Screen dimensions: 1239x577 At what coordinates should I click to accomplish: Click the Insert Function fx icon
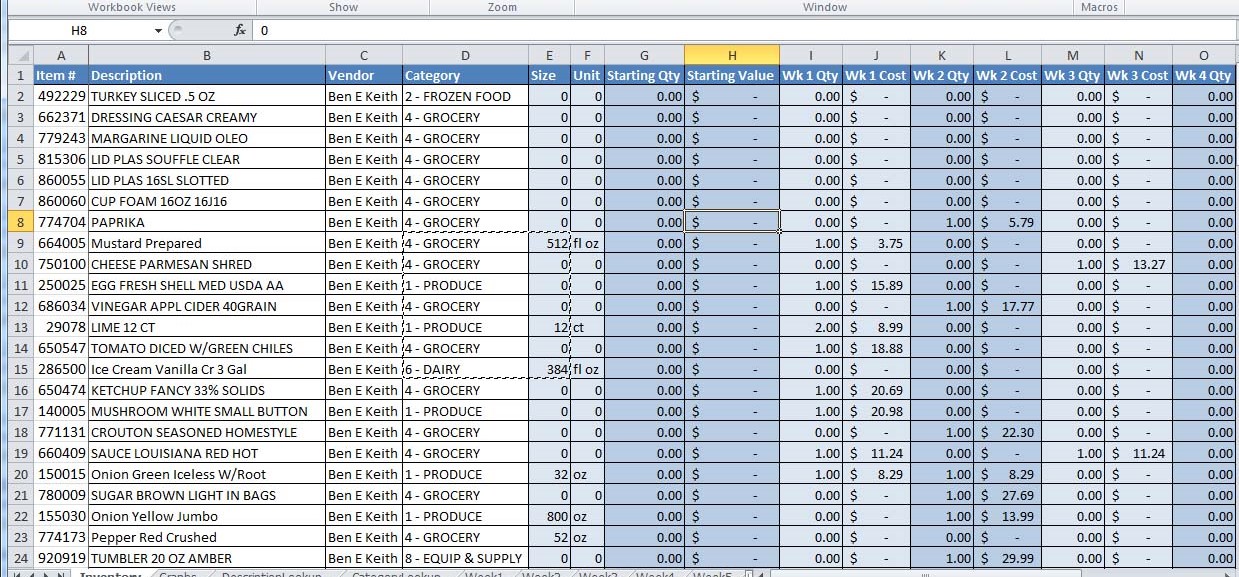[x=238, y=30]
